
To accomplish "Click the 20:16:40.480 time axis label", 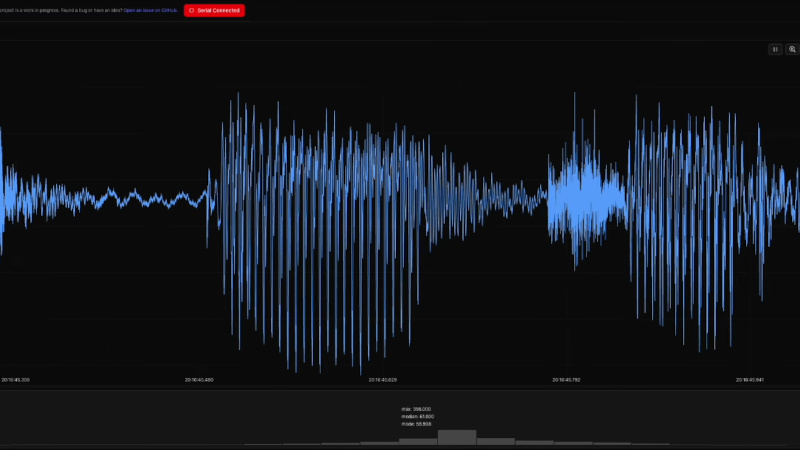I will pos(199,380).
